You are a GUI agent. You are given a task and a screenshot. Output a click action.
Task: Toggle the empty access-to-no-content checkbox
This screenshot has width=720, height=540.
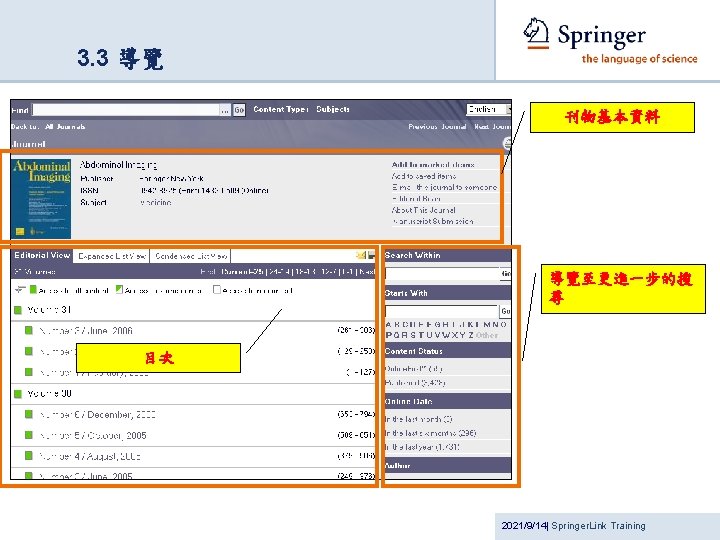[217, 289]
